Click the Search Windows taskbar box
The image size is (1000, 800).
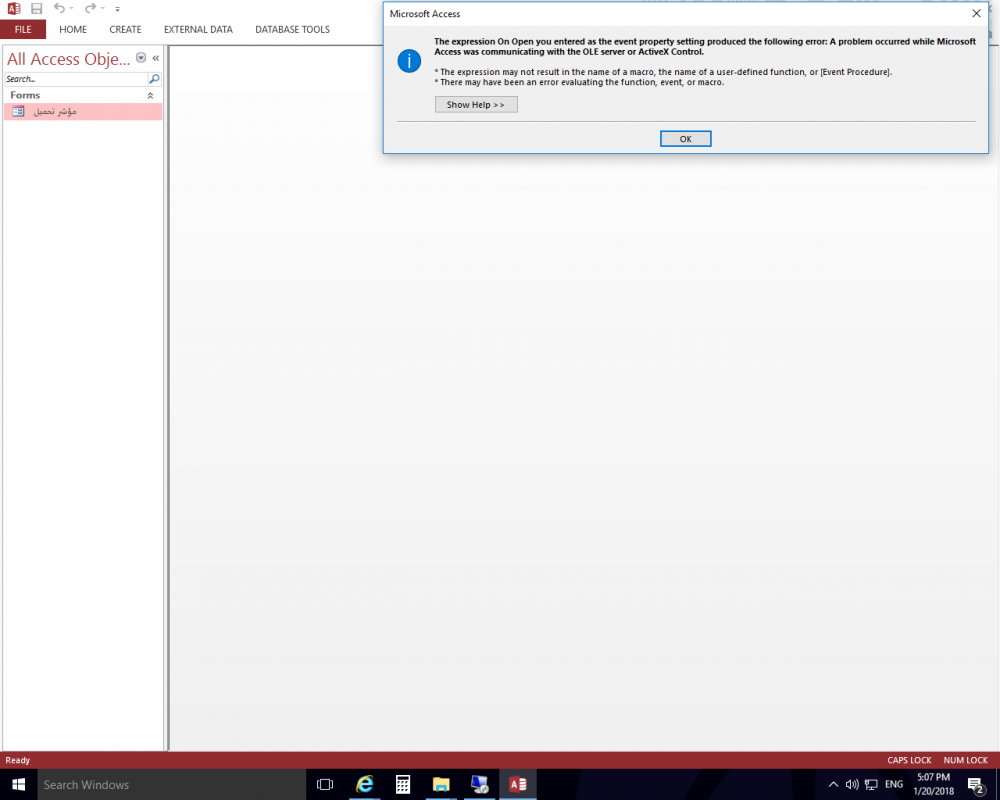pos(171,785)
